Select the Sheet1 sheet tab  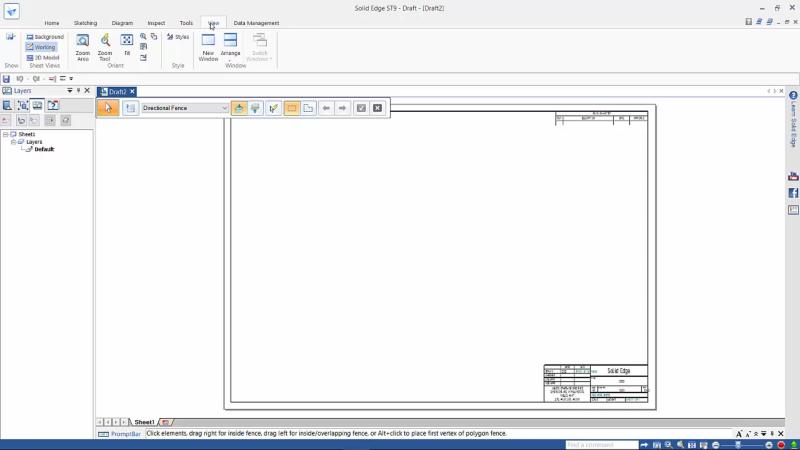144,422
